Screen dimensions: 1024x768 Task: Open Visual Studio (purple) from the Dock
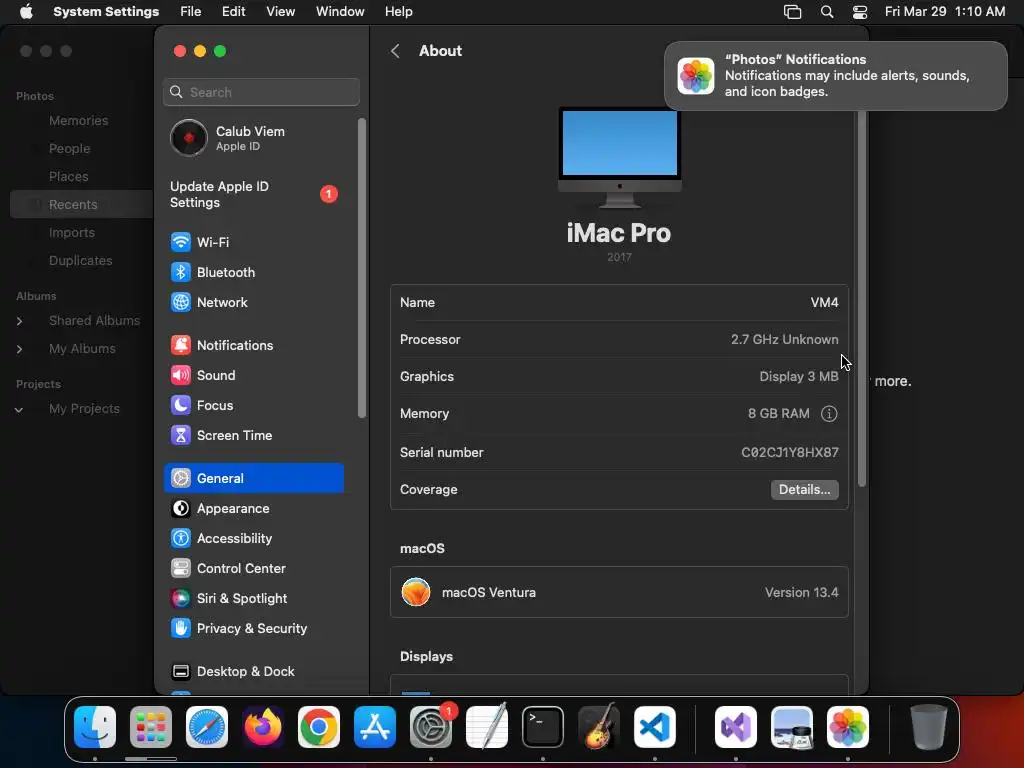coord(736,727)
